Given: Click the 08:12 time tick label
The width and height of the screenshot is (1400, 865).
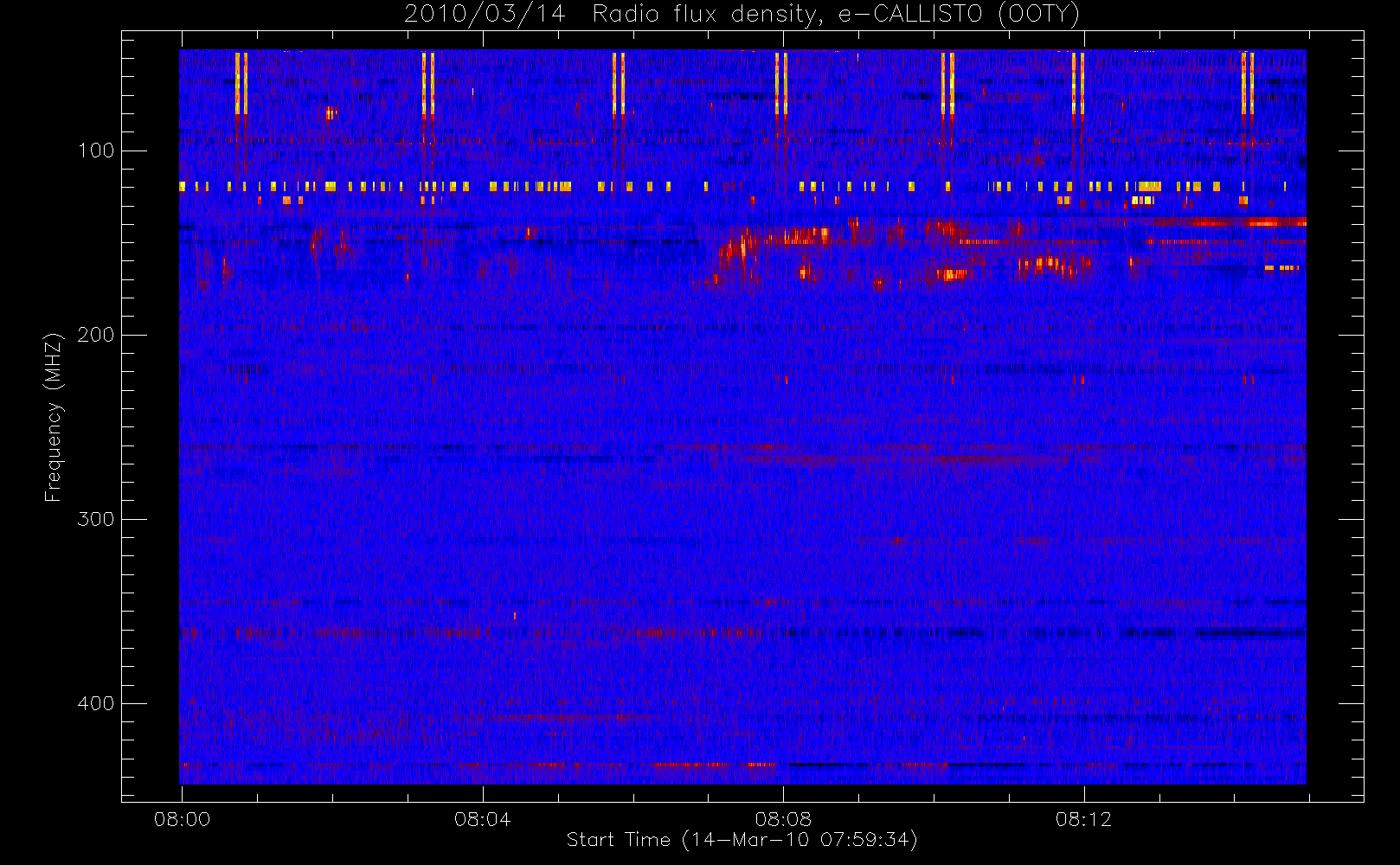Looking at the screenshot, I should click(1083, 819).
